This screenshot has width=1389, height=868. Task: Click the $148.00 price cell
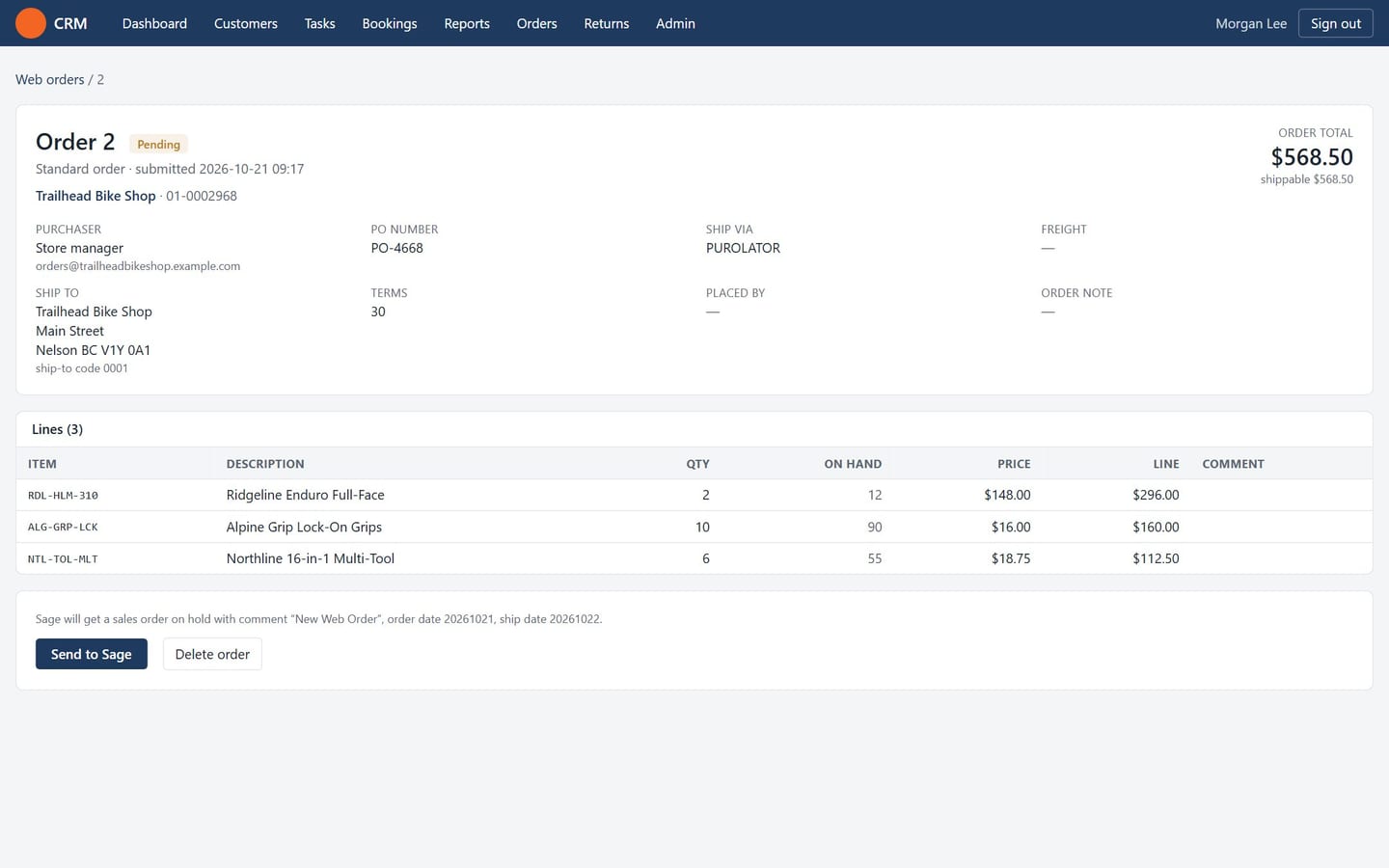coord(1007,495)
